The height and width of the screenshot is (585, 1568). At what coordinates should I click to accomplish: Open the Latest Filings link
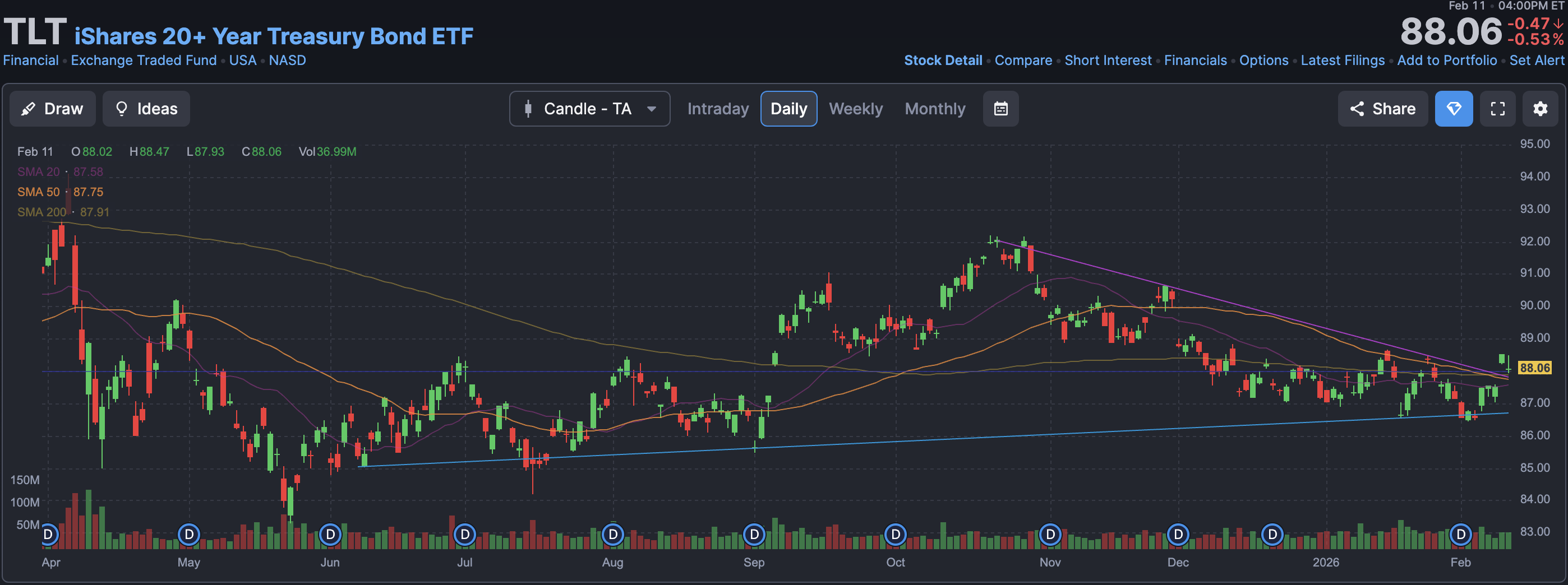1342,61
